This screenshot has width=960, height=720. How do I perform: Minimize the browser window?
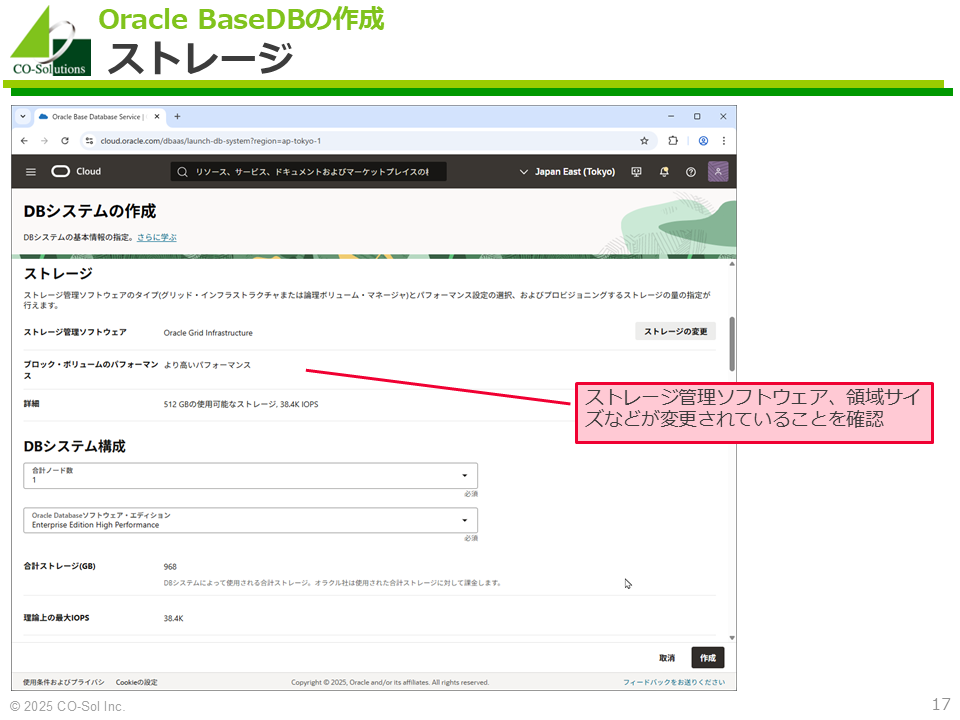pos(671,116)
